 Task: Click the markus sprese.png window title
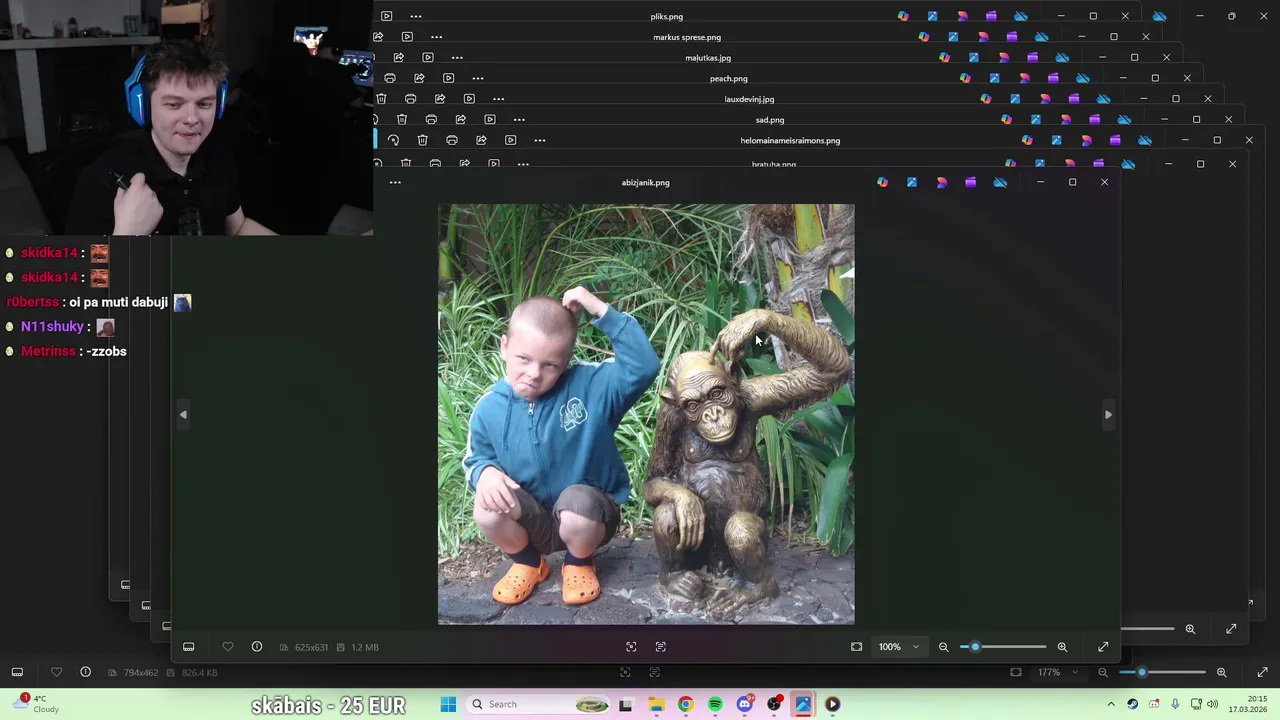(x=687, y=37)
